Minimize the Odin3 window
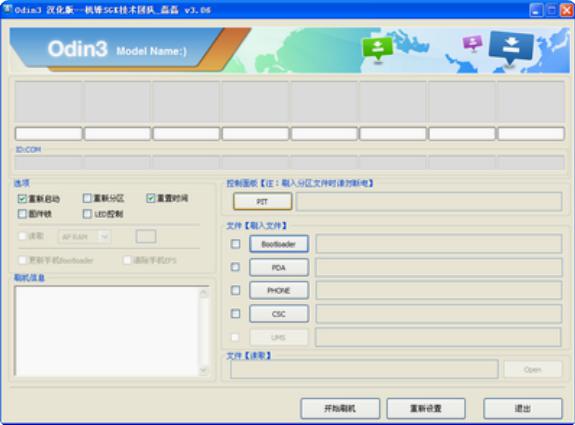Viewport: 575px width, 425px height. (x=536, y=10)
